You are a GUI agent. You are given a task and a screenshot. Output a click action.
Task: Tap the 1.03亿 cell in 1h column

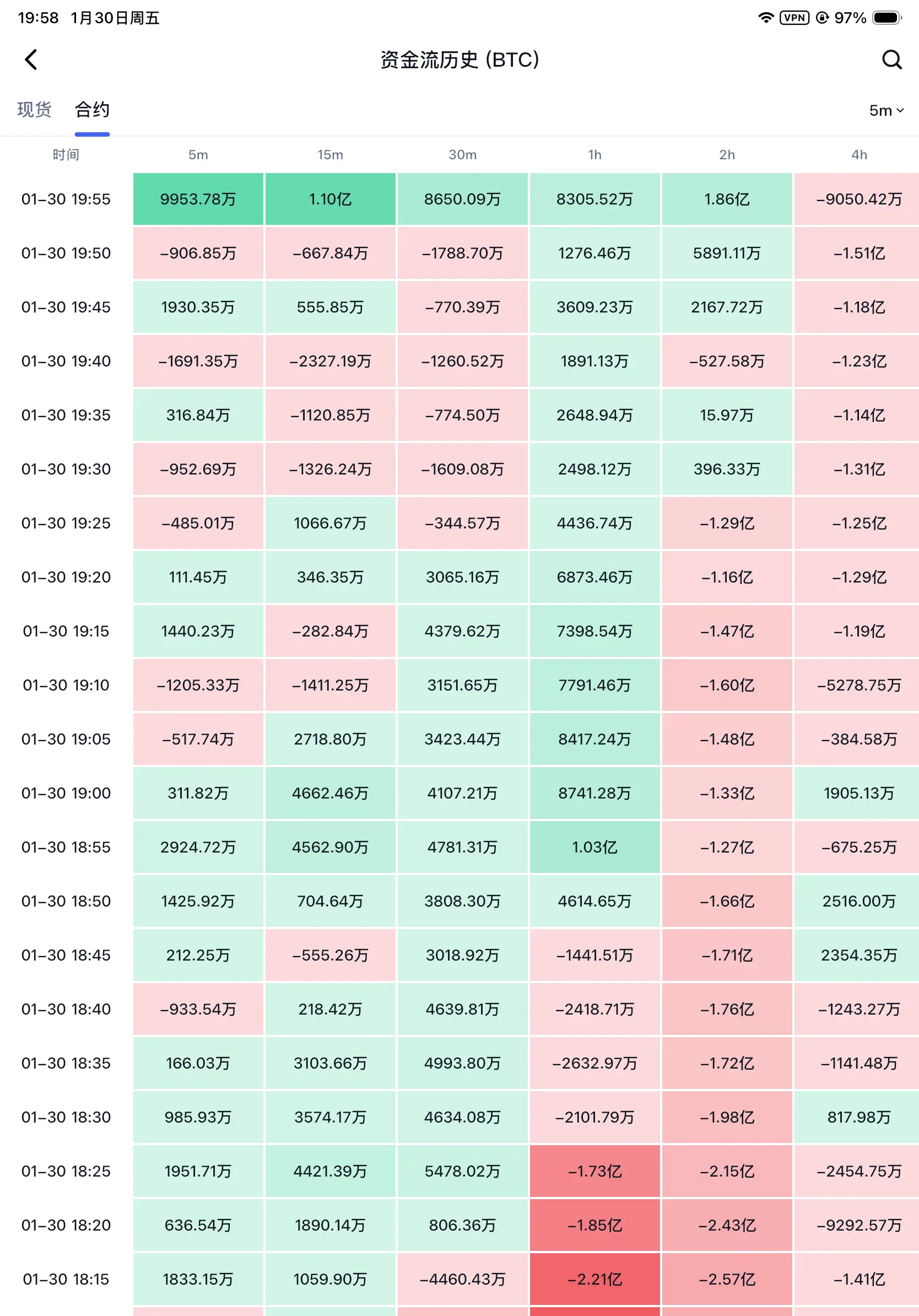(594, 846)
